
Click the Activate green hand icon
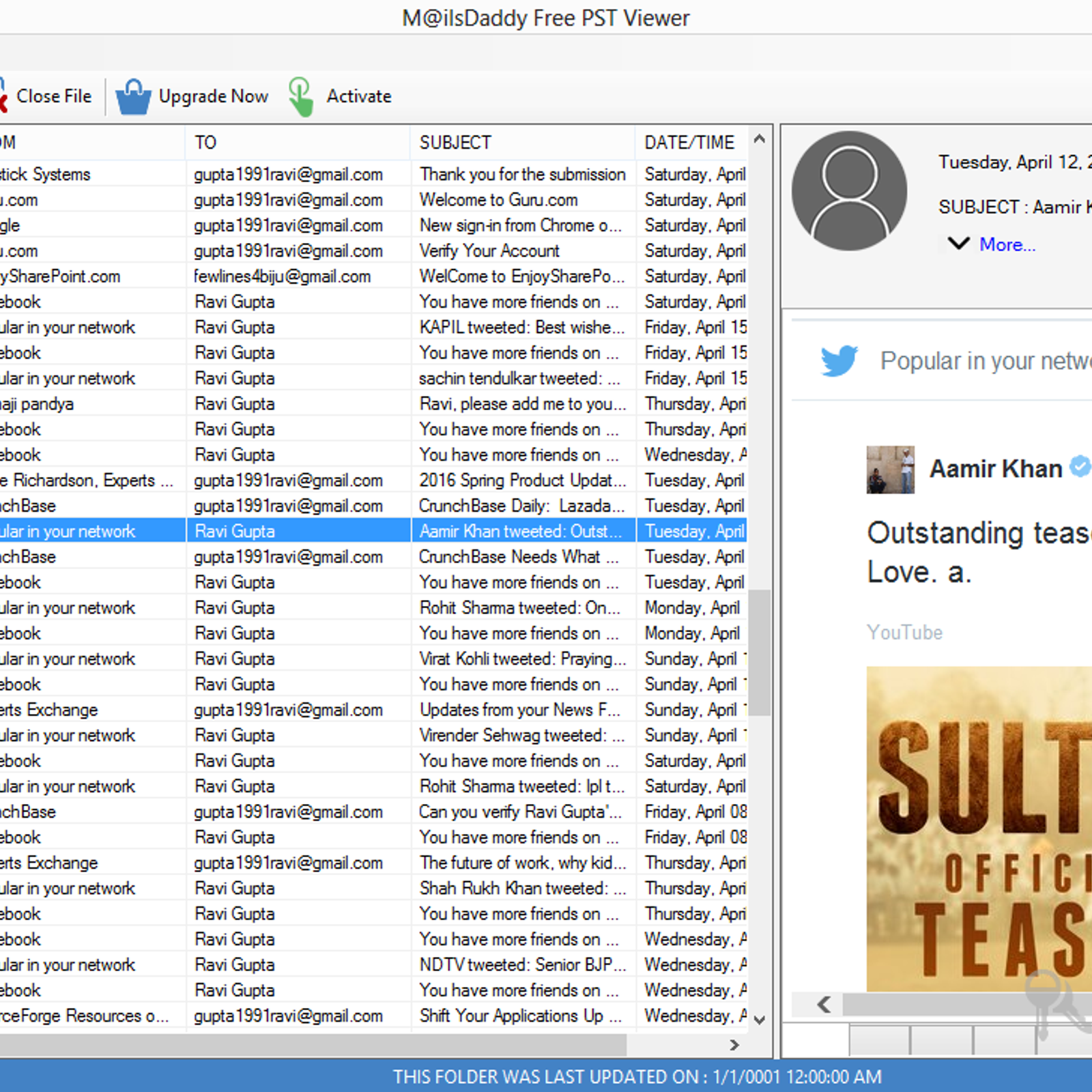pos(301,96)
